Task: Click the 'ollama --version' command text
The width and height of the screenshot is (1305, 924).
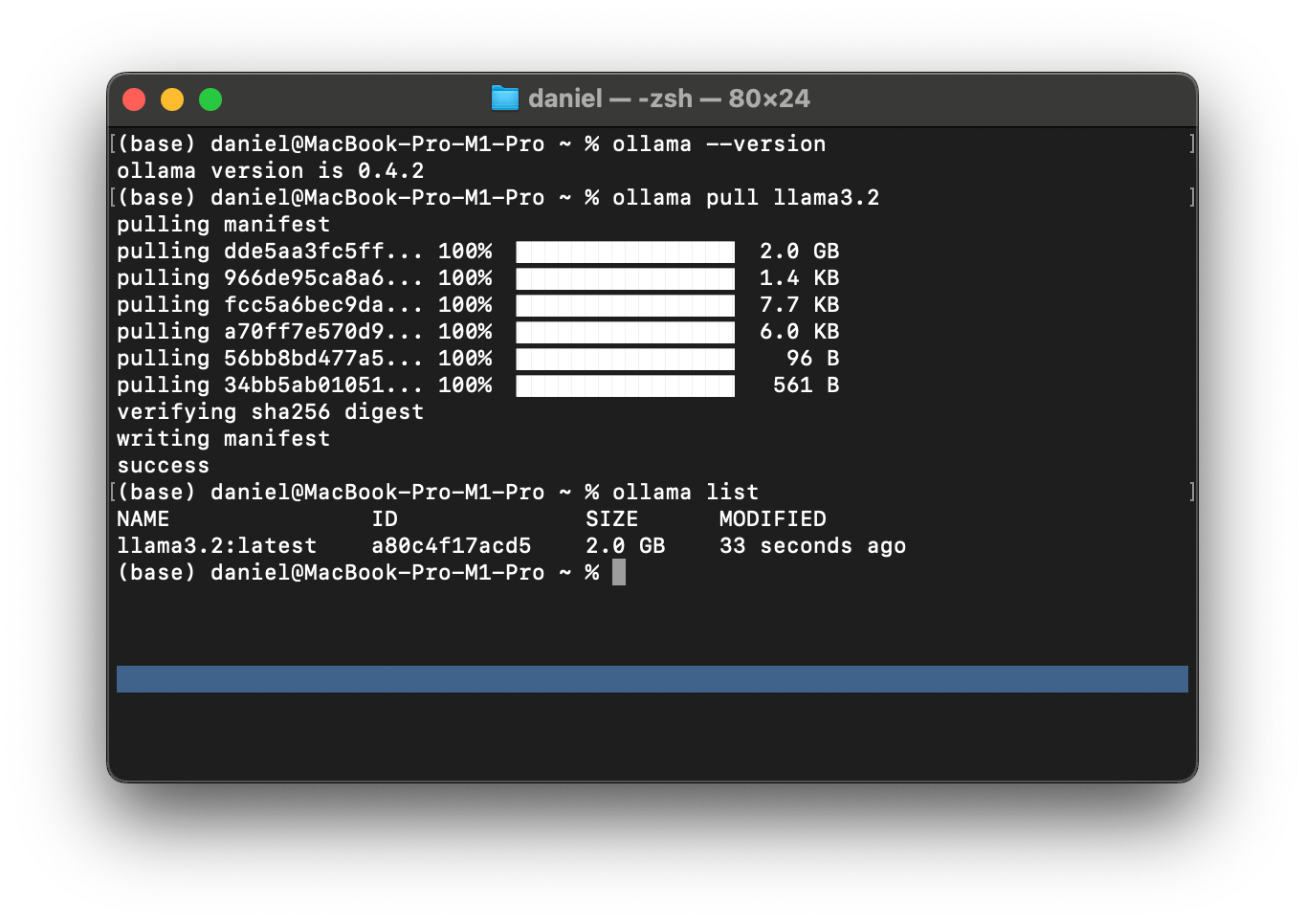Action: tap(719, 144)
